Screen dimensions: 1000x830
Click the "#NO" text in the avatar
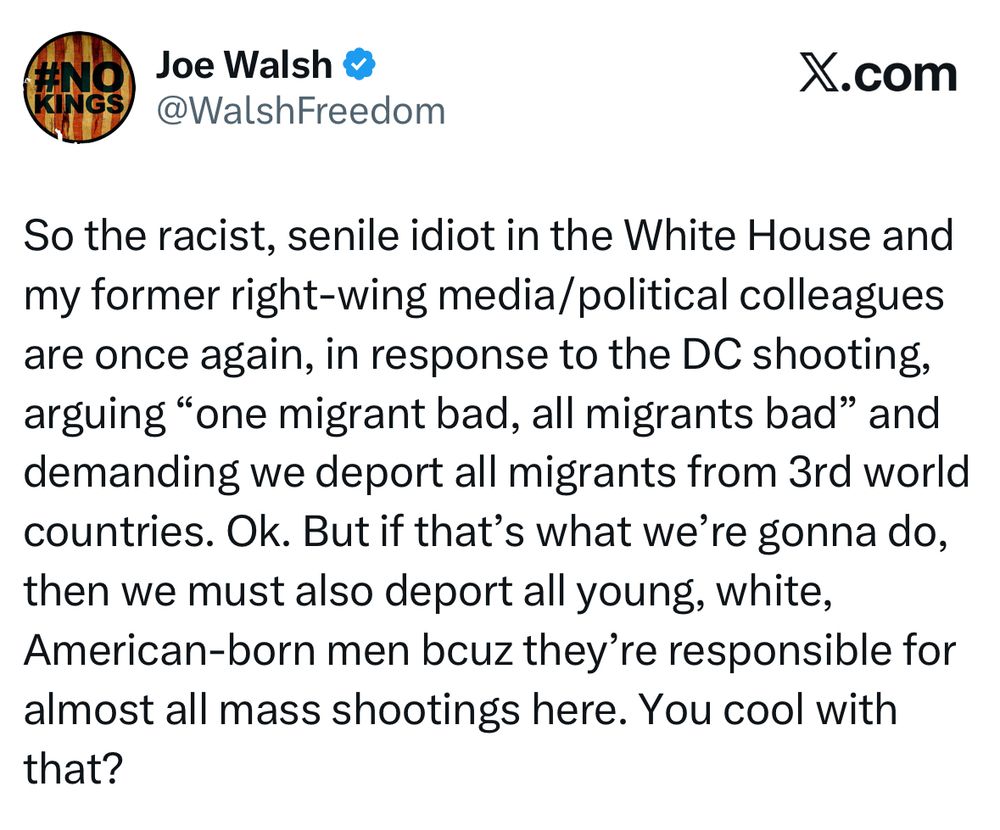click(79, 78)
